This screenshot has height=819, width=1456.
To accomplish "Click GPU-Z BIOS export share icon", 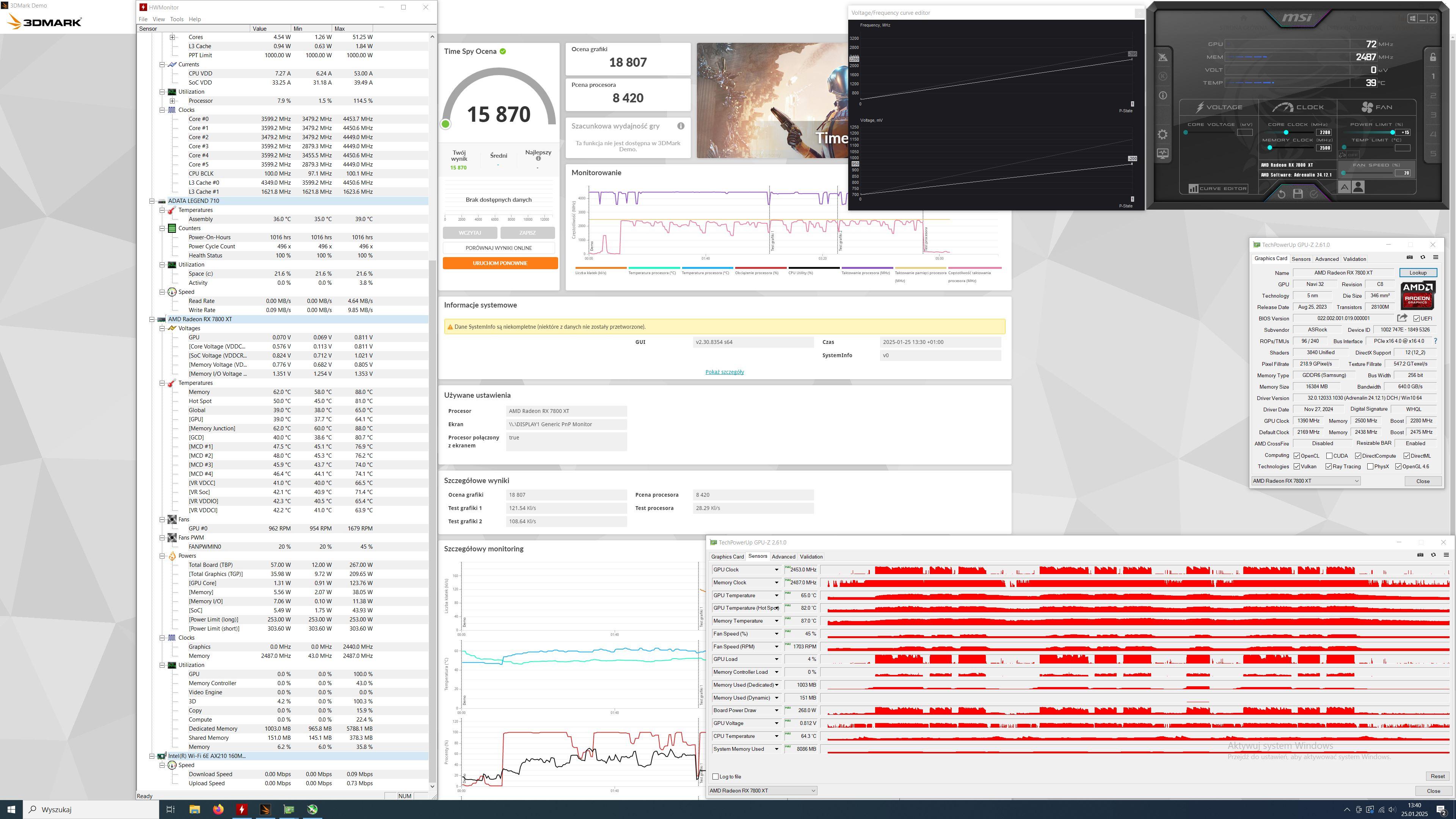I will [x=1402, y=318].
